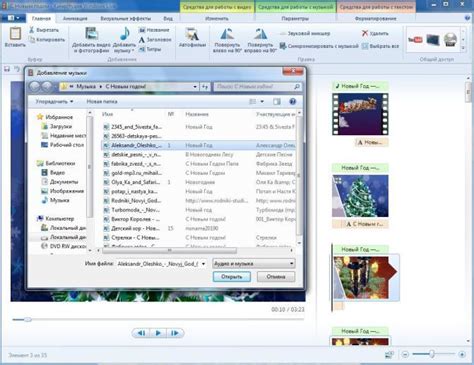Viewport: 474px width, 365px height.
Task: Select Музыка library in navigation pane
Action: click(55, 200)
